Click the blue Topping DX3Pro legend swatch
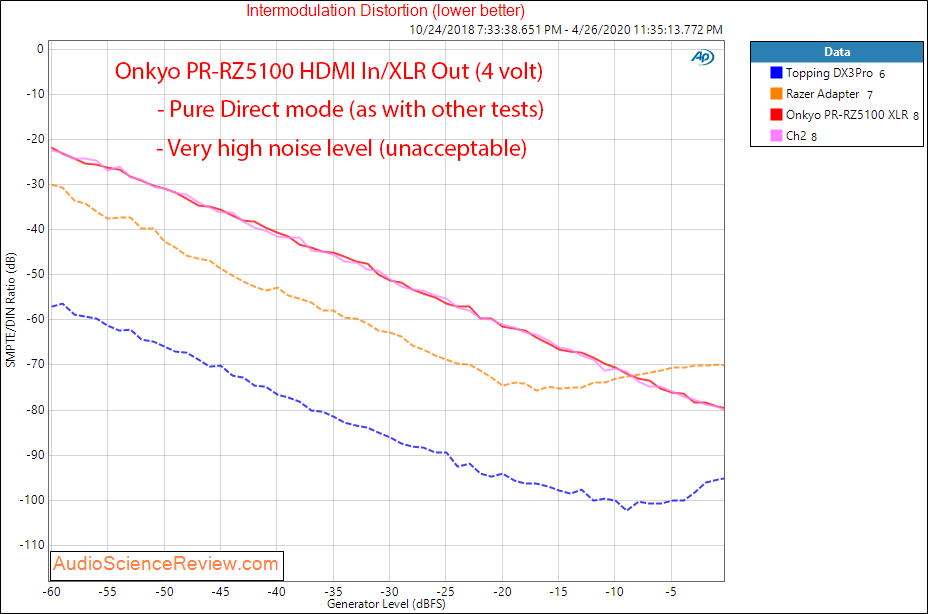This screenshot has height=614, width=928. pyautogui.click(x=776, y=73)
